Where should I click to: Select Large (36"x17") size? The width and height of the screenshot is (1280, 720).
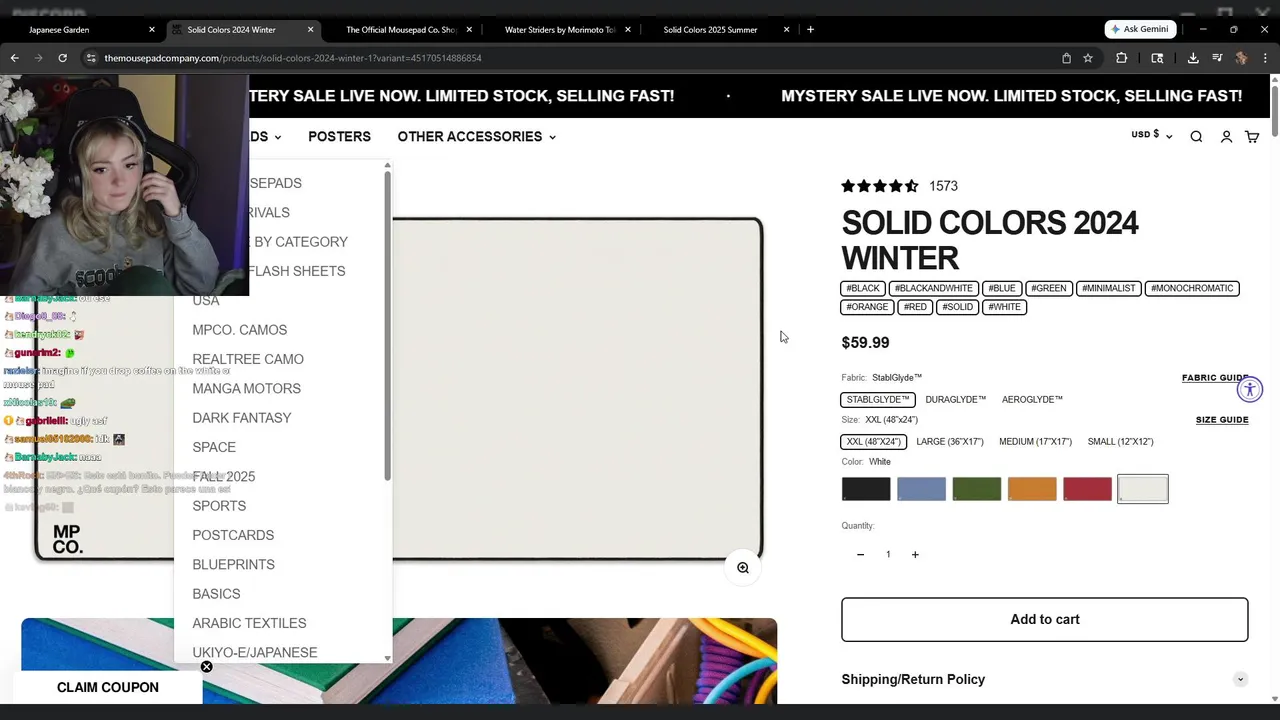[x=949, y=442]
